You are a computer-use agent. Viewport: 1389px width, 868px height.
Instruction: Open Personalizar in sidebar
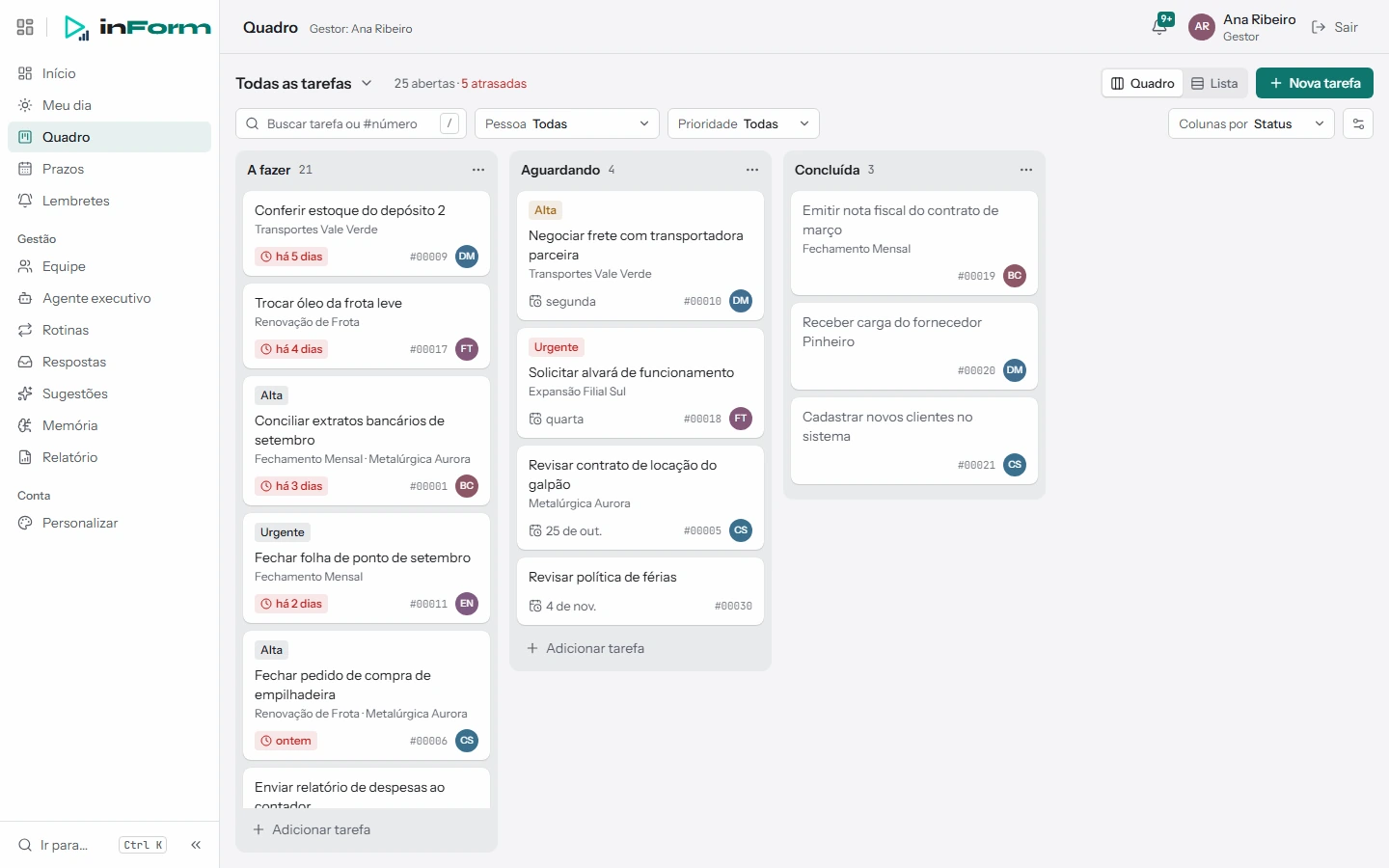(109, 523)
